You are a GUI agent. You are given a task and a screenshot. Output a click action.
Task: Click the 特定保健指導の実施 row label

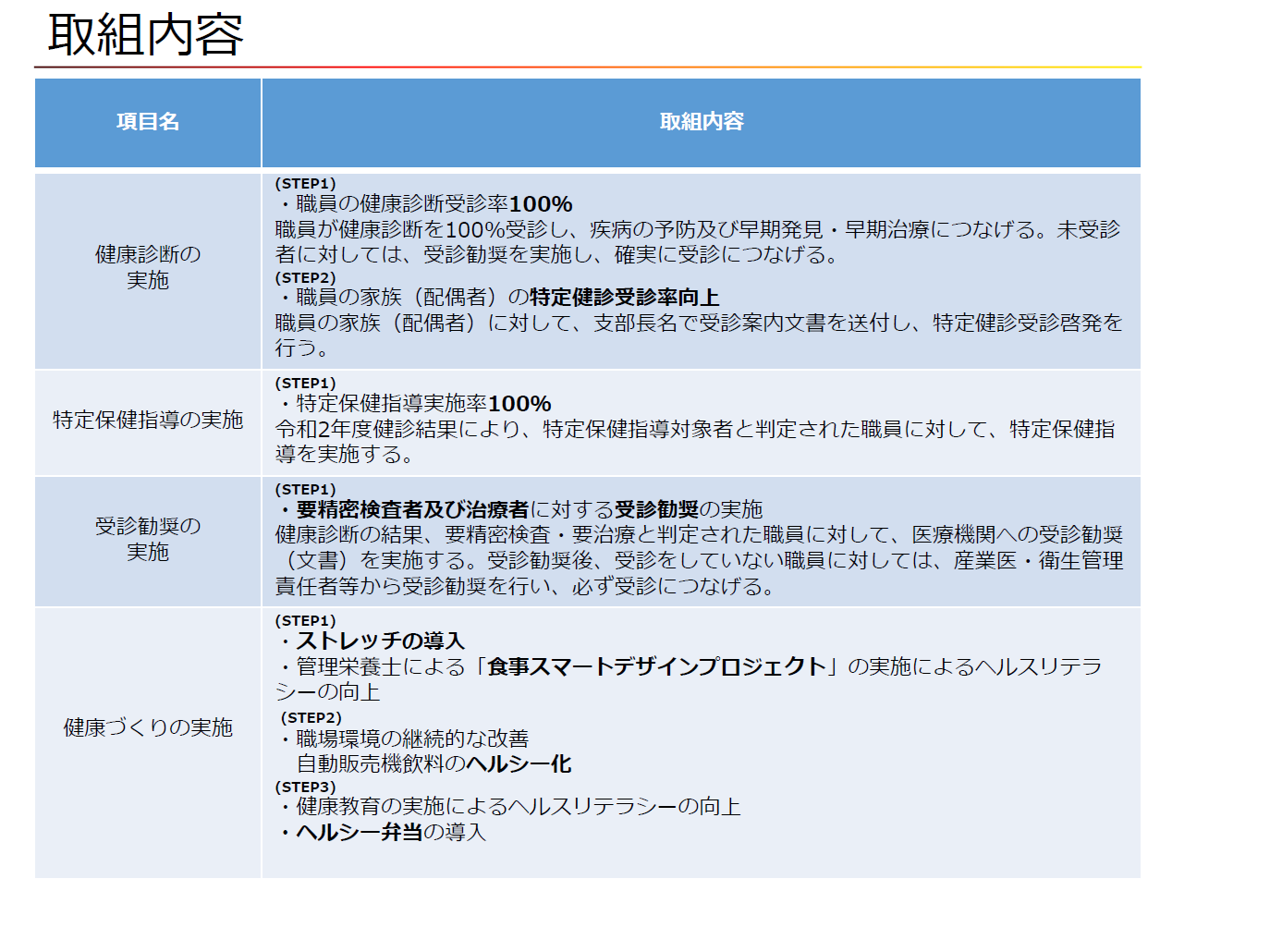coord(148,420)
